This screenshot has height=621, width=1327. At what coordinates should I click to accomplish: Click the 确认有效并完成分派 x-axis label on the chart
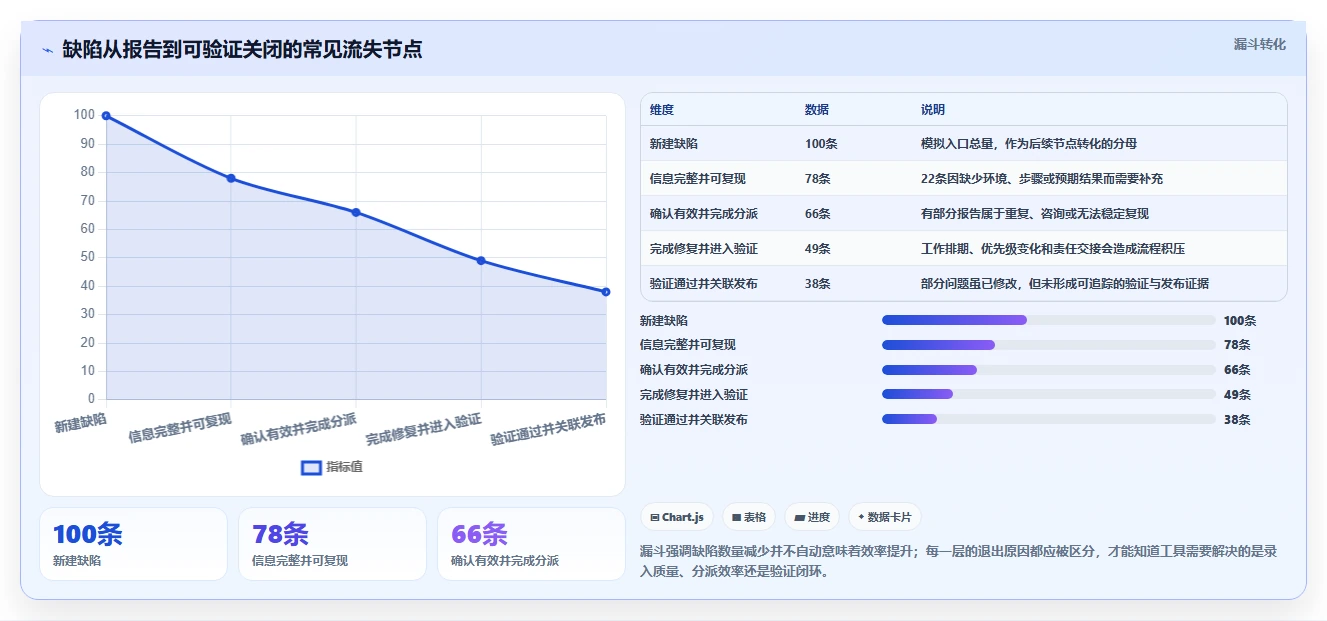click(299, 428)
